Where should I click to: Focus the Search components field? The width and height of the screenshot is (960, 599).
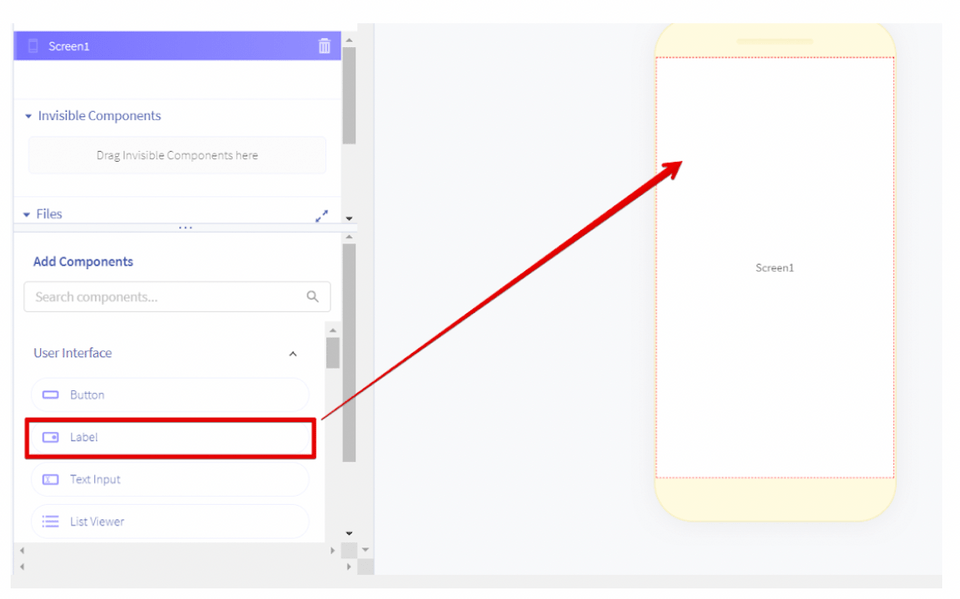[x=177, y=297]
